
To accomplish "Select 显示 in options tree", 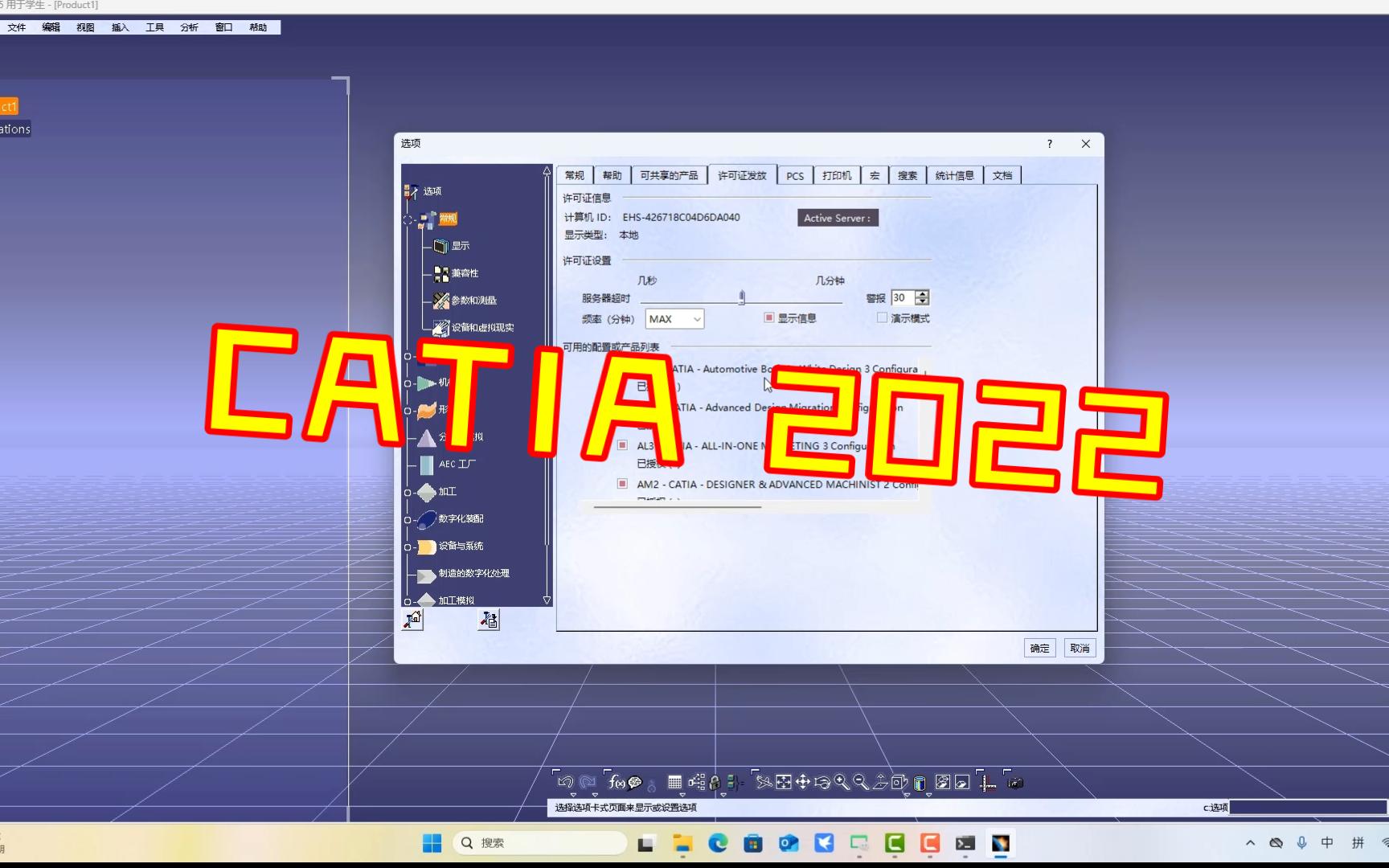I will coord(461,246).
